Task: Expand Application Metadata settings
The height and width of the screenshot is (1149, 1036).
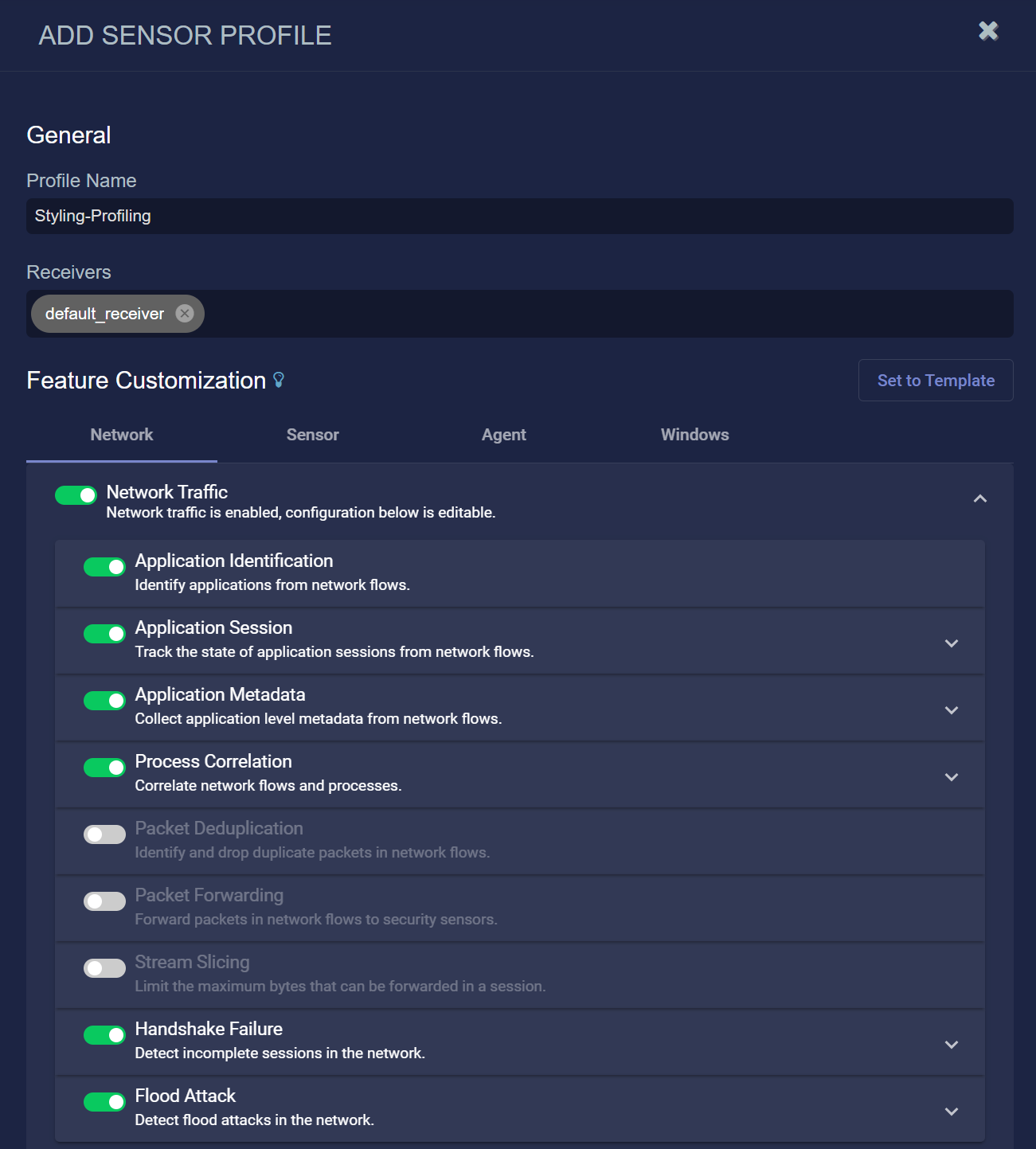Action: pyautogui.click(x=951, y=709)
